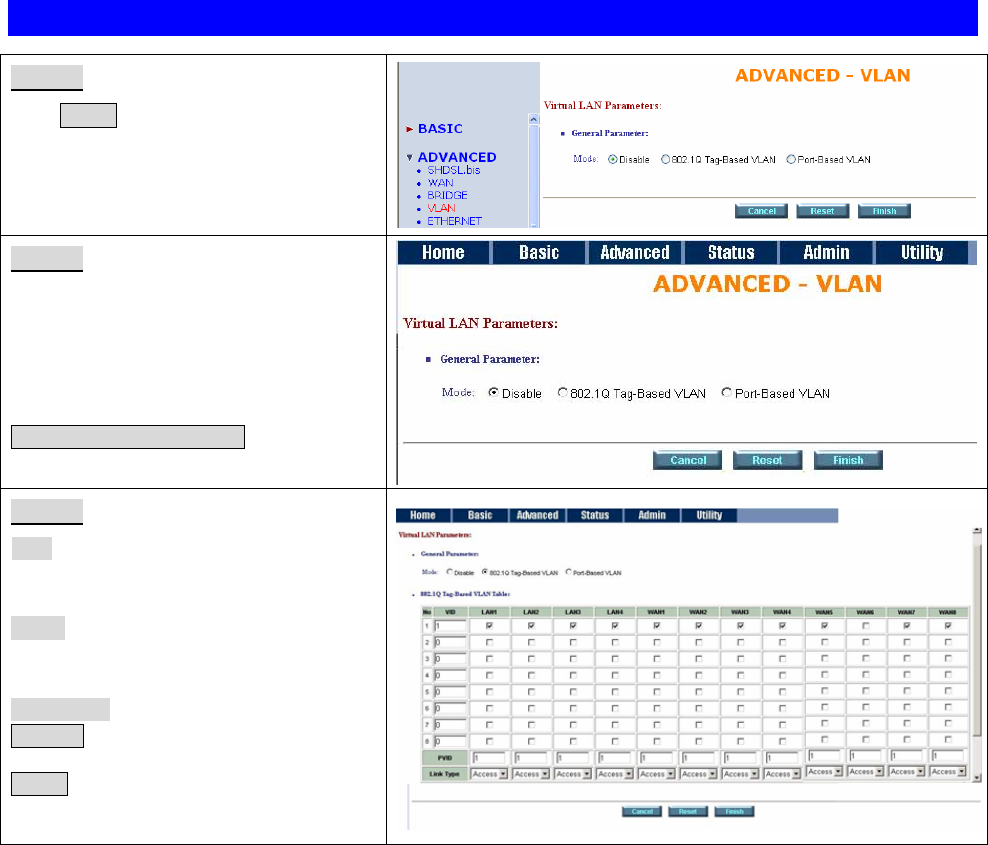Click the sidebar menu scroll-up arrow
The height and width of the screenshot is (845, 988).
[534, 119]
